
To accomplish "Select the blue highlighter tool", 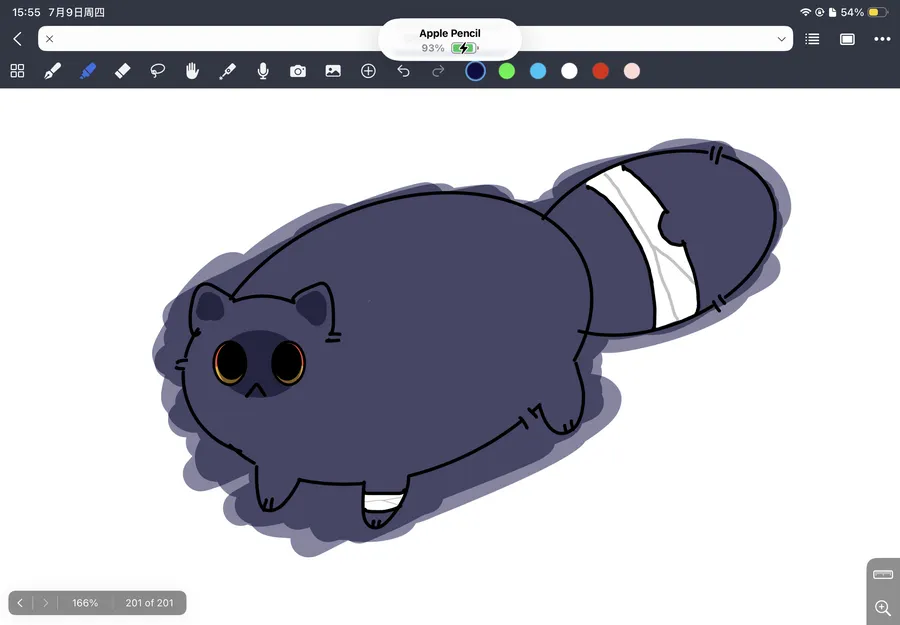I will pos(88,71).
